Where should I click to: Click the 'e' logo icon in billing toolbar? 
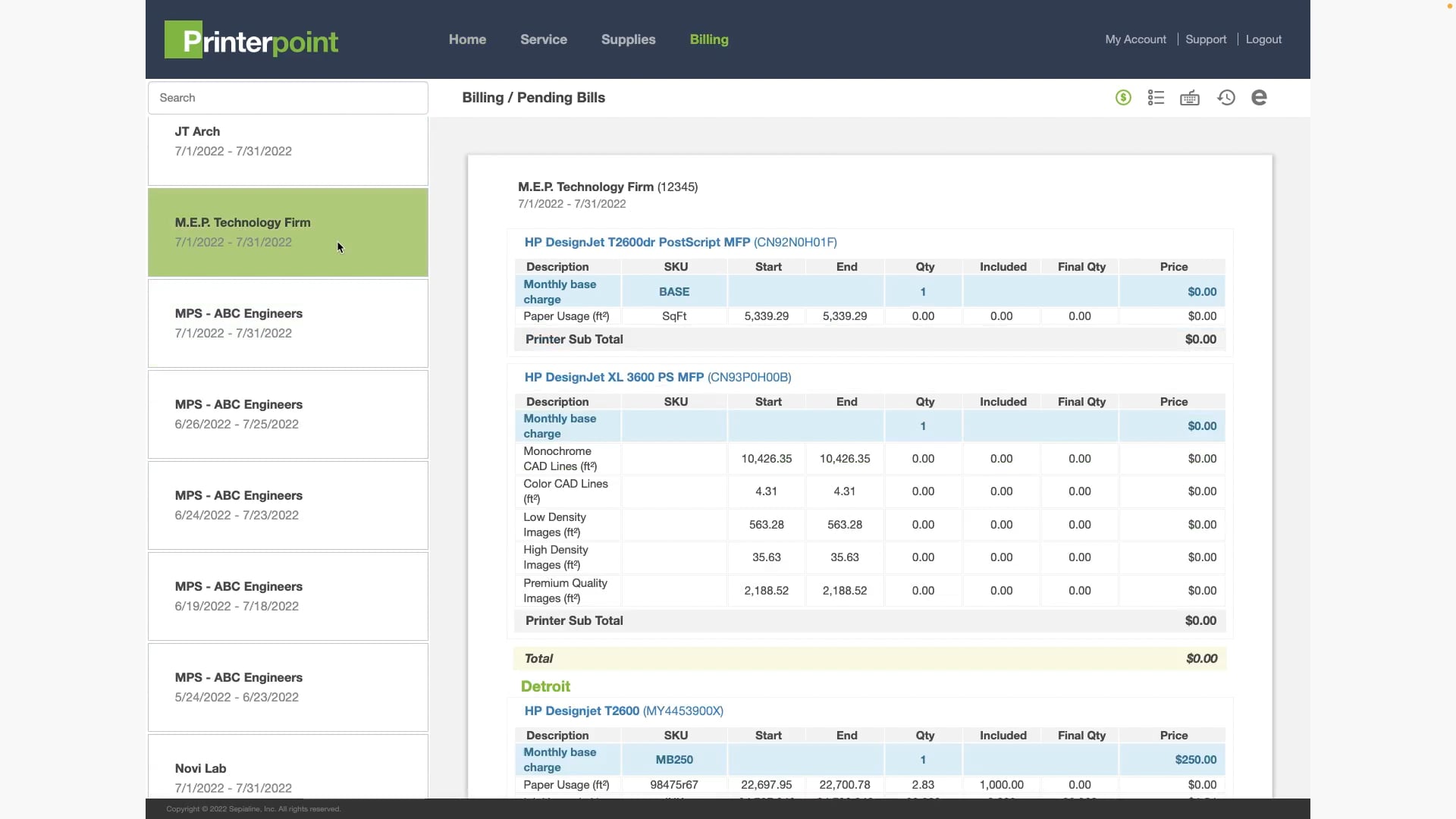coord(1259,98)
